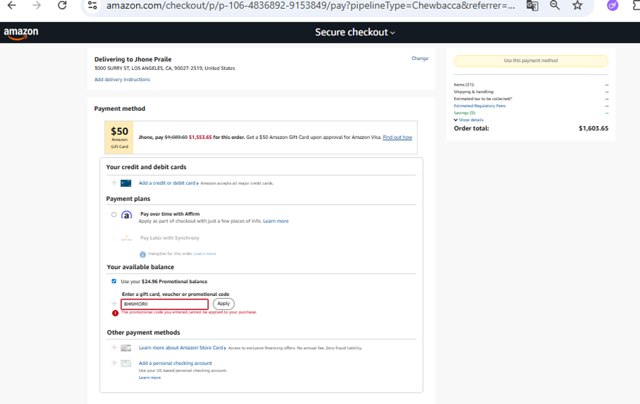Screen dimensions: 640x404
Task: Click the red promotional code error message
Action: click(189, 313)
